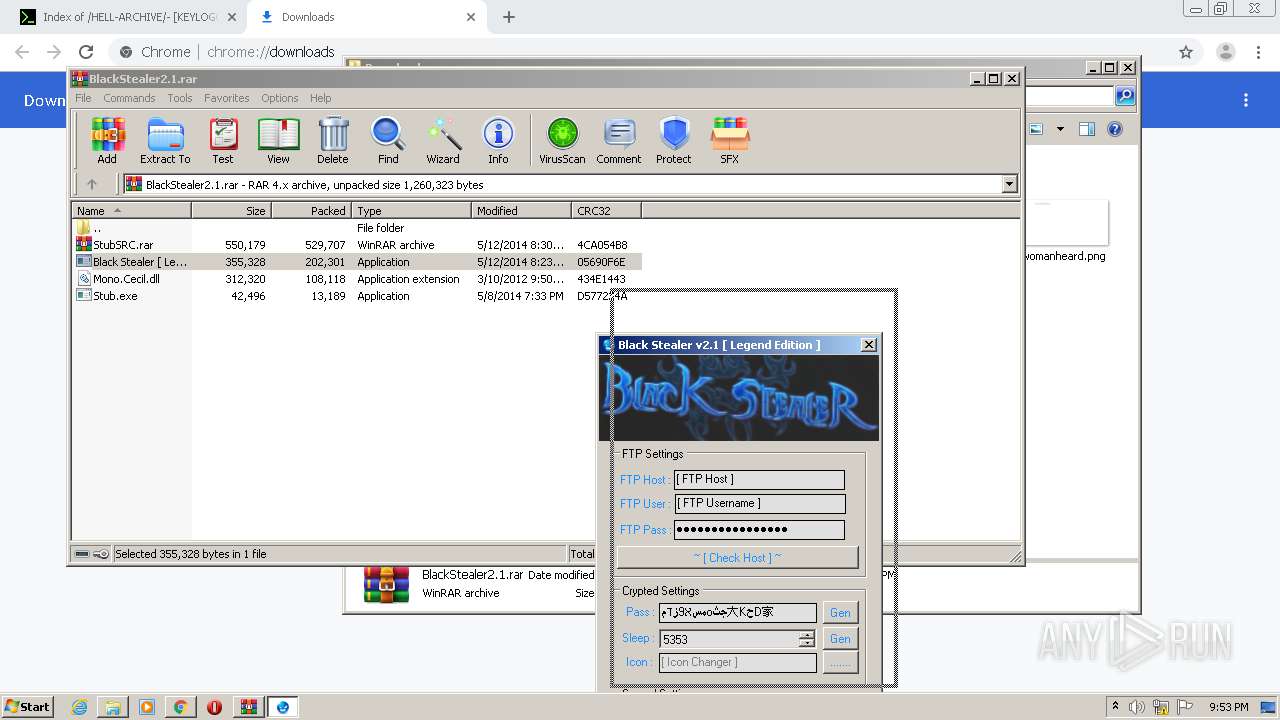Image resolution: width=1280 pixels, height=720 pixels.
Task: Click Gen button next to Sleep
Action: (840, 639)
